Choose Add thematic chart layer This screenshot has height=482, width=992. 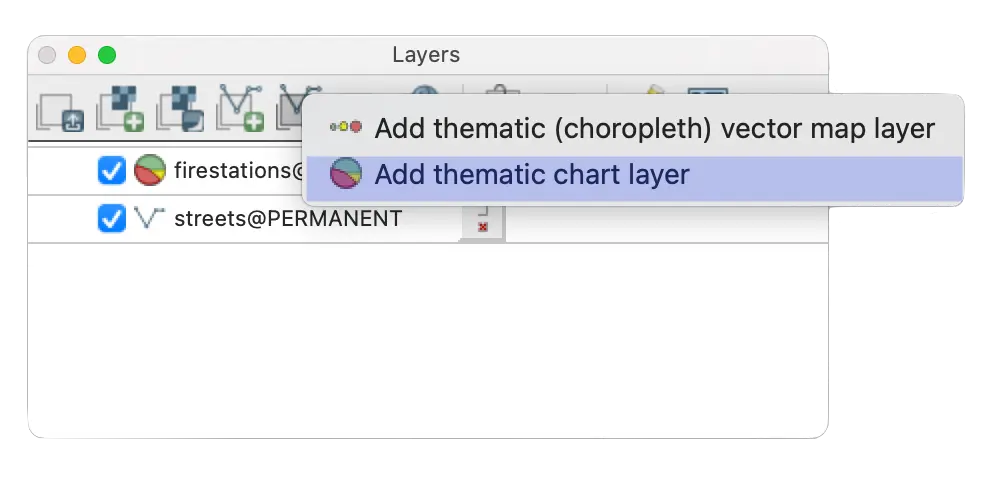pyautogui.click(x=532, y=175)
